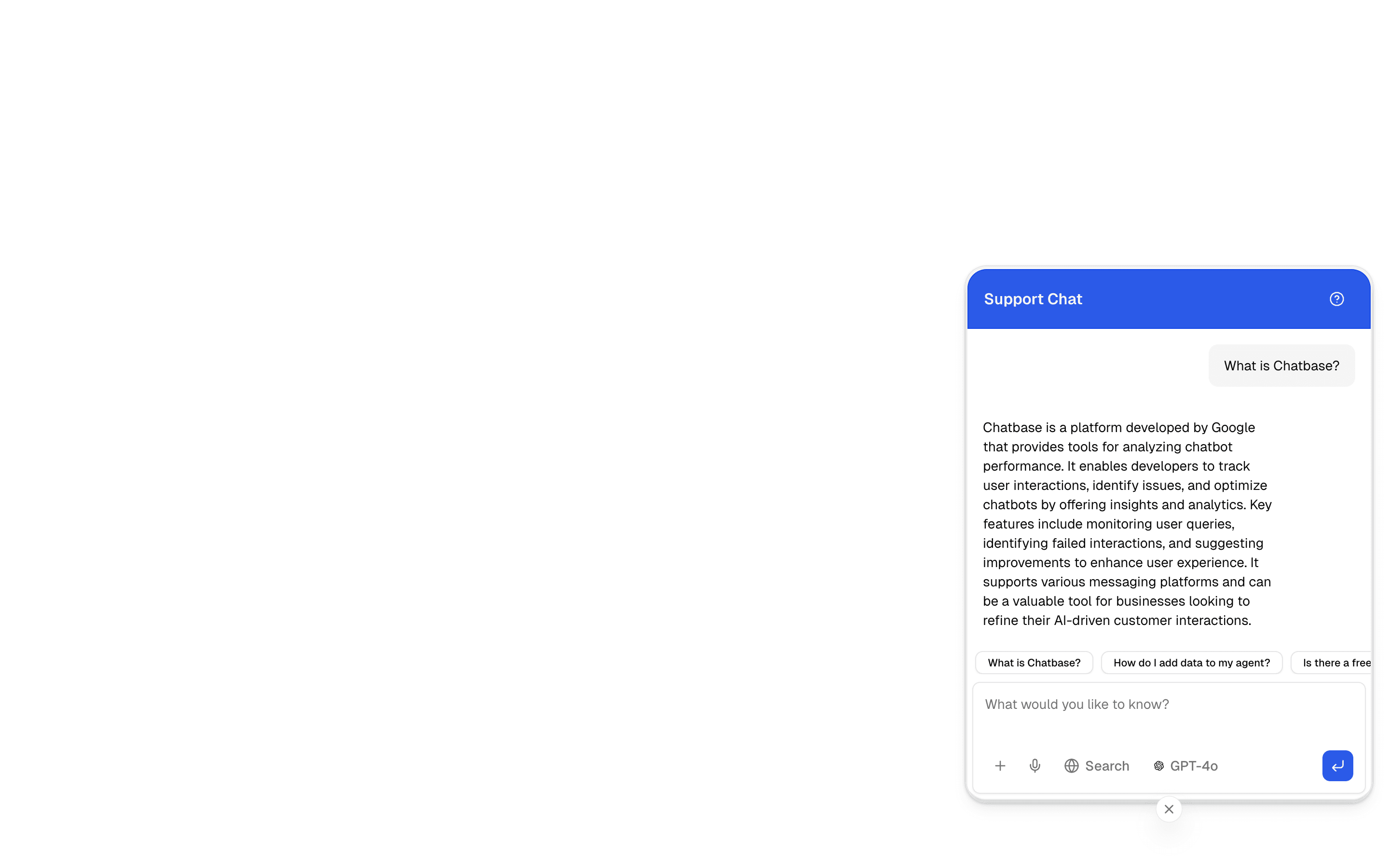Click the circular X icon below the chat widget
The width and height of the screenshot is (1389, 868).
point(1169,808)
